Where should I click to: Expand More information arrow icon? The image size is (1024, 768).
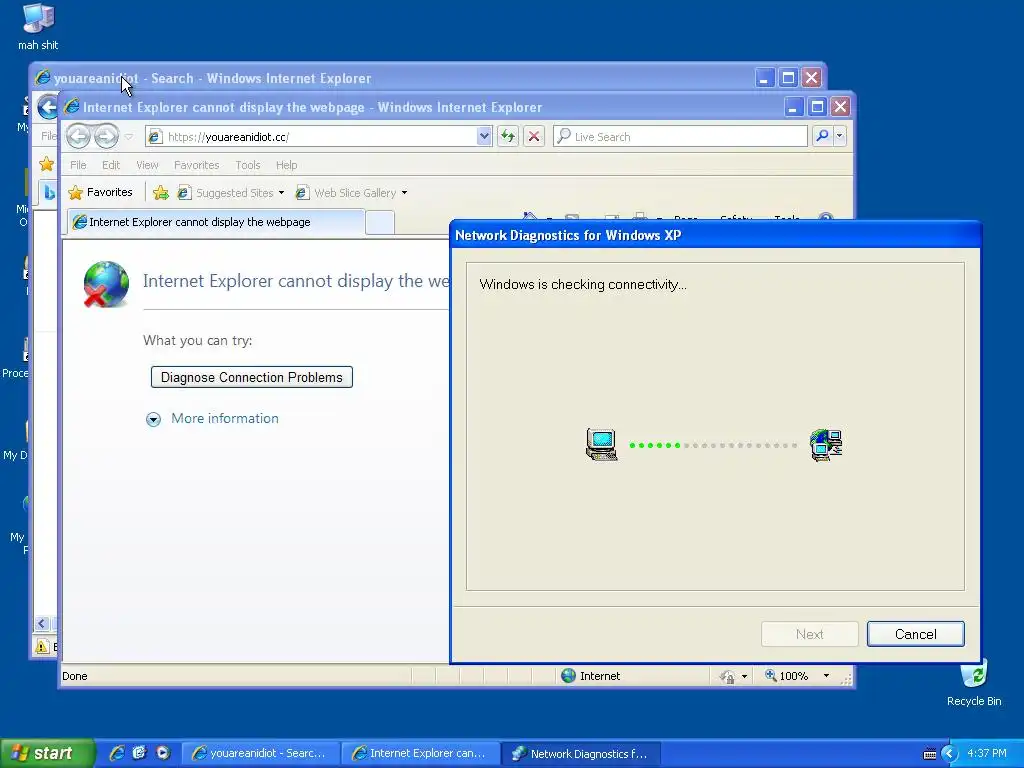coord(153,419)
